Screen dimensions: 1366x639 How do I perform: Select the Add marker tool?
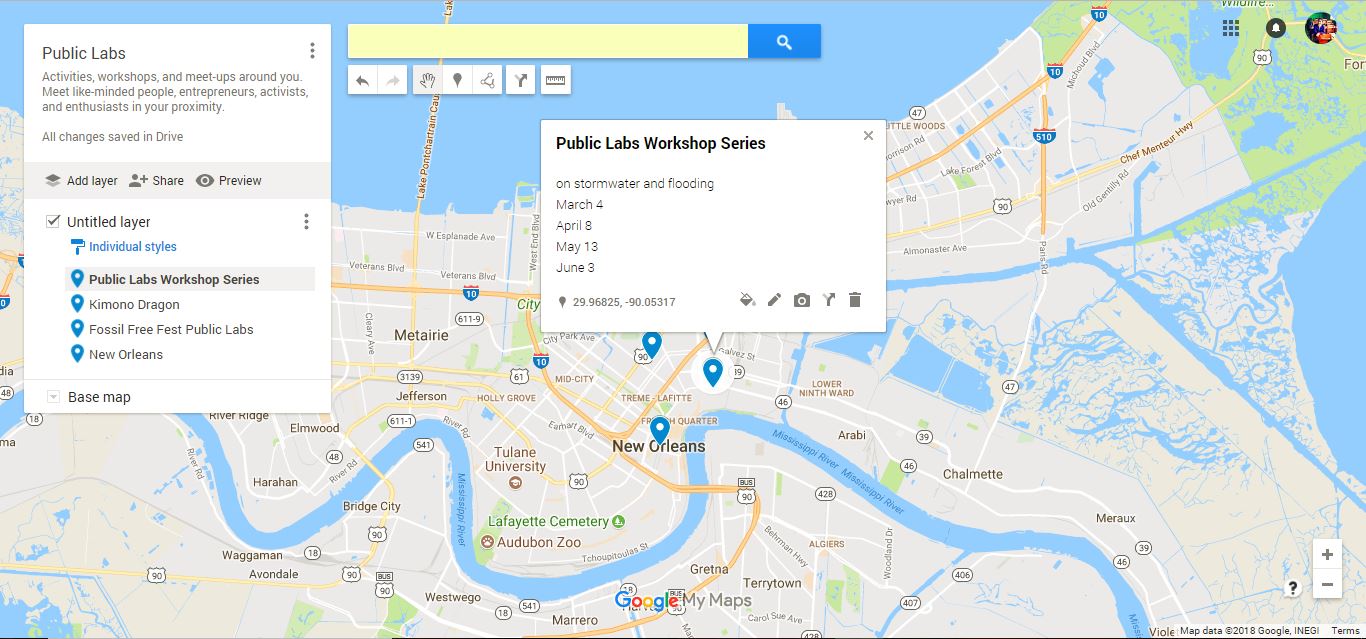point(457,81)
